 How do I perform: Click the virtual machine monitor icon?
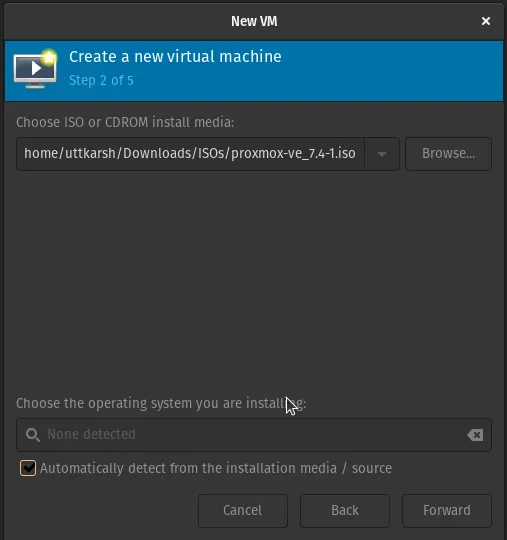click(x=35, y=70)
